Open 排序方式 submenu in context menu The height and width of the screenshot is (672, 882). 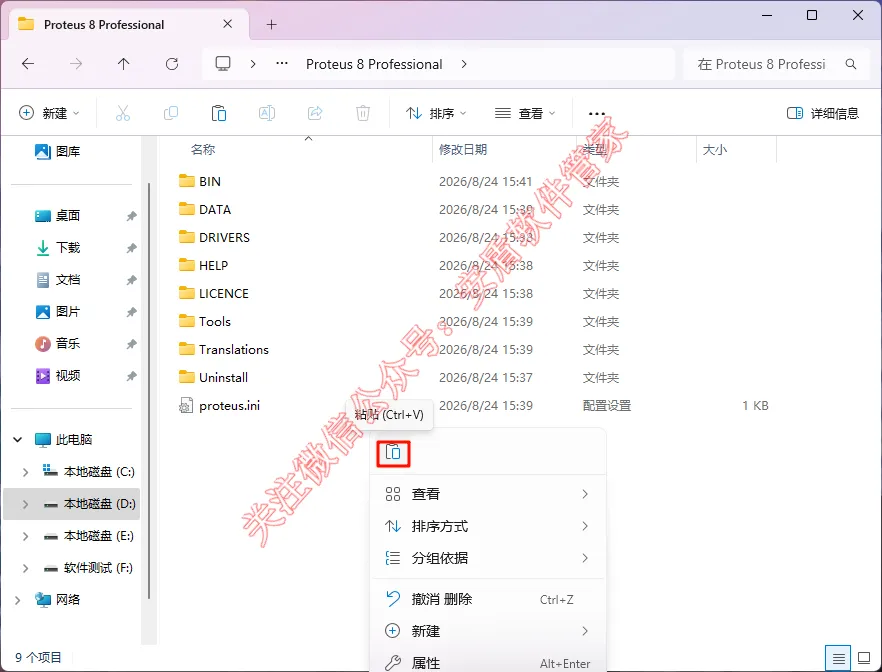[487, 526]
